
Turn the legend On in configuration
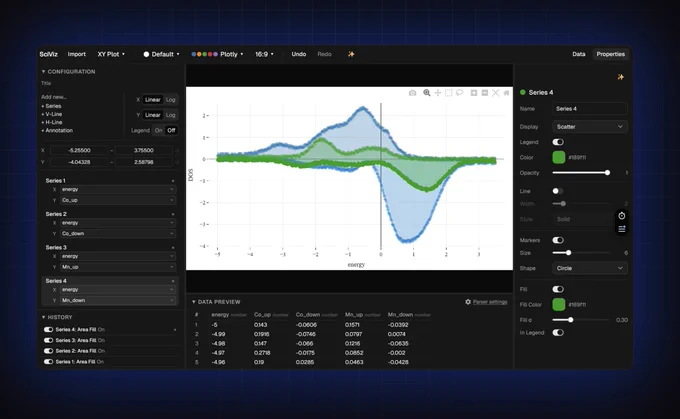tap(159, 130)
